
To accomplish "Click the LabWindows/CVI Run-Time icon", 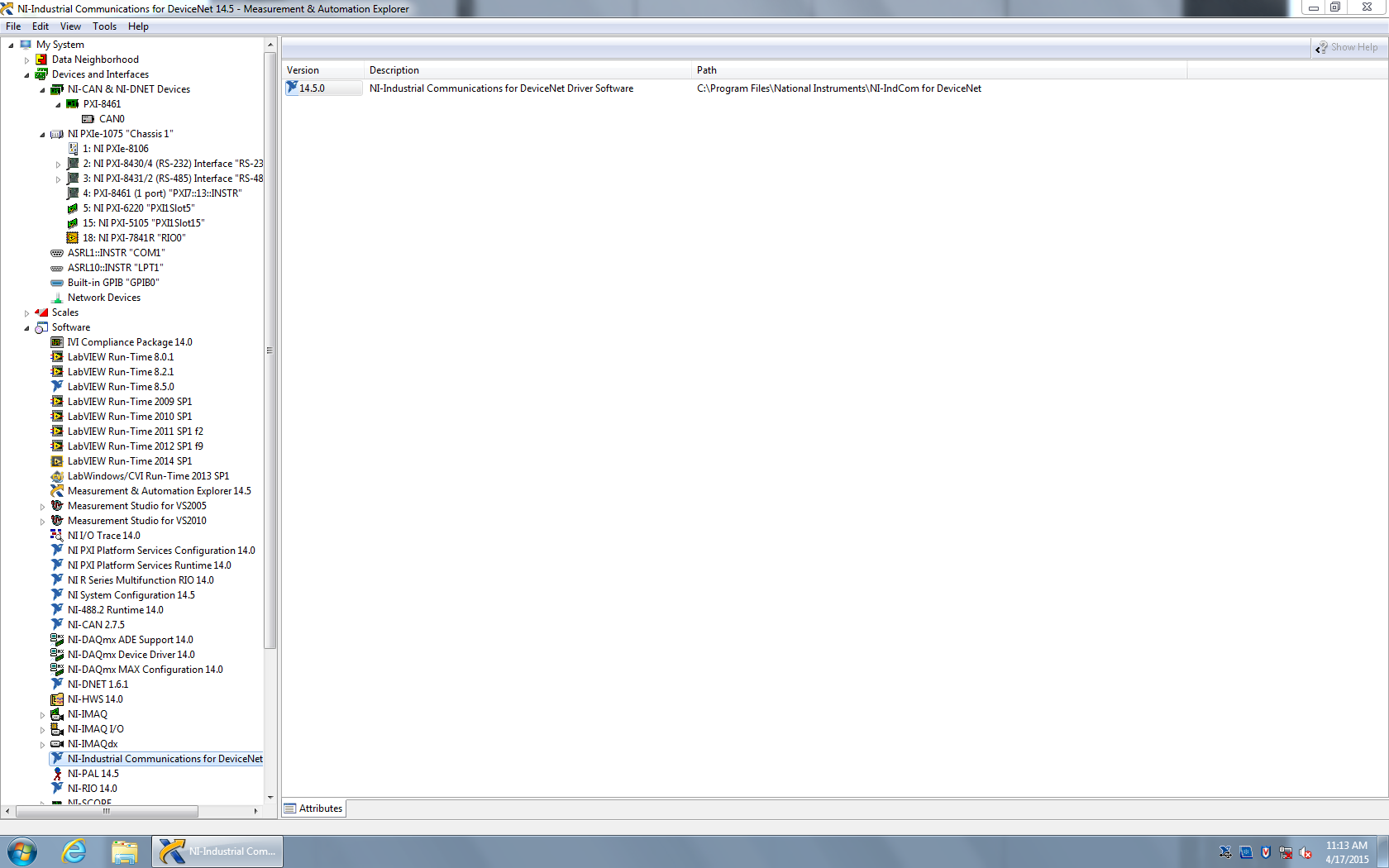I will [x=57, y=476].
